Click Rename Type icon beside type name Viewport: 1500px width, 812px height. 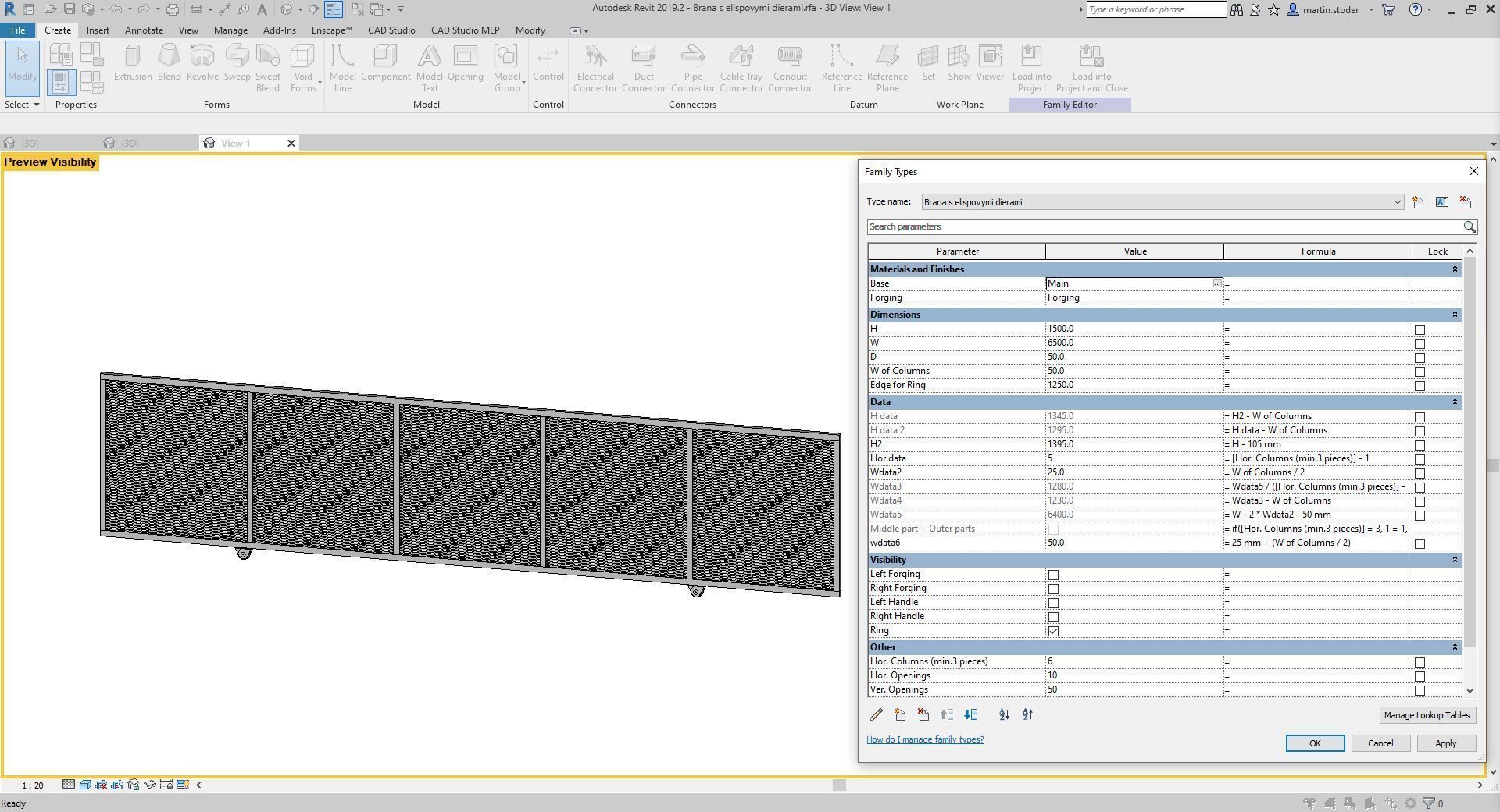point(1442,202)
